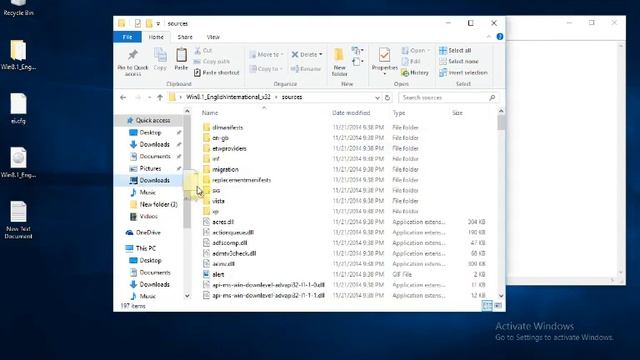The height and width of the screenshot is (360, 640).
Task: Click Select none in ribbon
Action: tap(459, 62)
